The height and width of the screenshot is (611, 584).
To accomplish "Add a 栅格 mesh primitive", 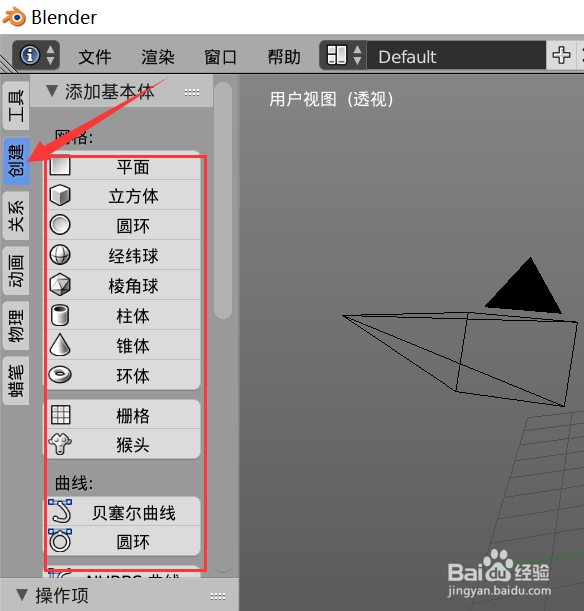I will coord(123,415).
